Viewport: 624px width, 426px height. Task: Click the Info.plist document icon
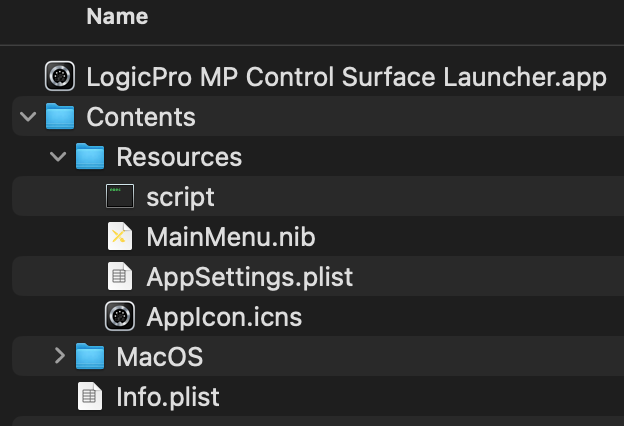[x=90, y=396]
